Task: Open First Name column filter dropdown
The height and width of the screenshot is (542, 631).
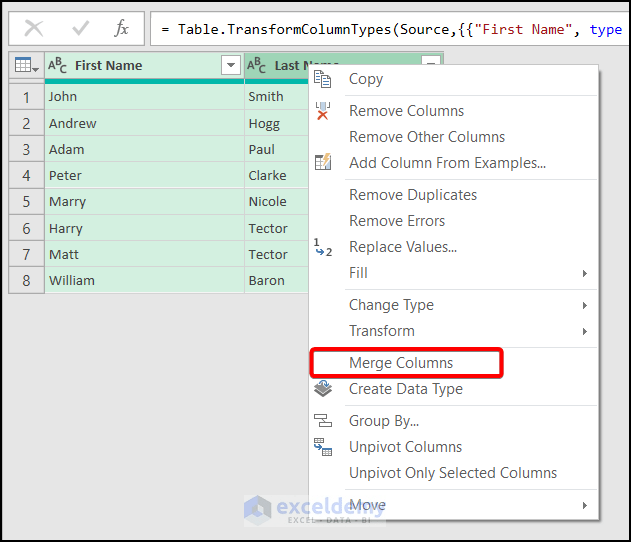Action: point(231,65)
